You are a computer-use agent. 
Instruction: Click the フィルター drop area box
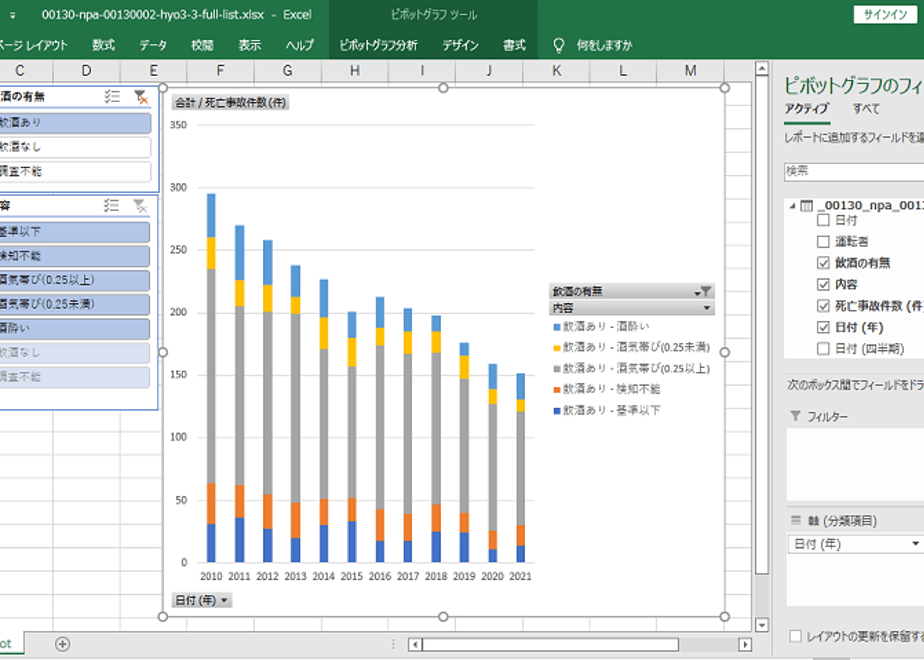pos(855,464)
